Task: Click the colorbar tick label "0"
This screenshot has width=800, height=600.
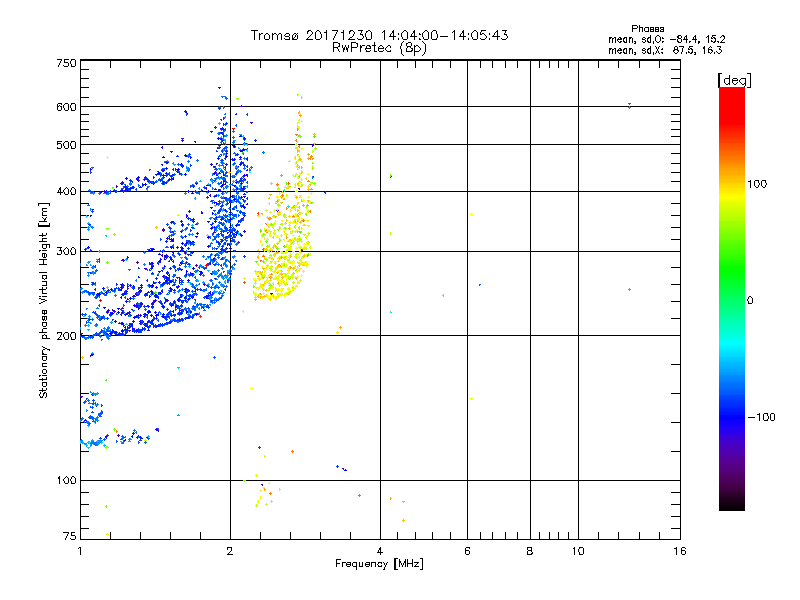Action: pos(750,301)
